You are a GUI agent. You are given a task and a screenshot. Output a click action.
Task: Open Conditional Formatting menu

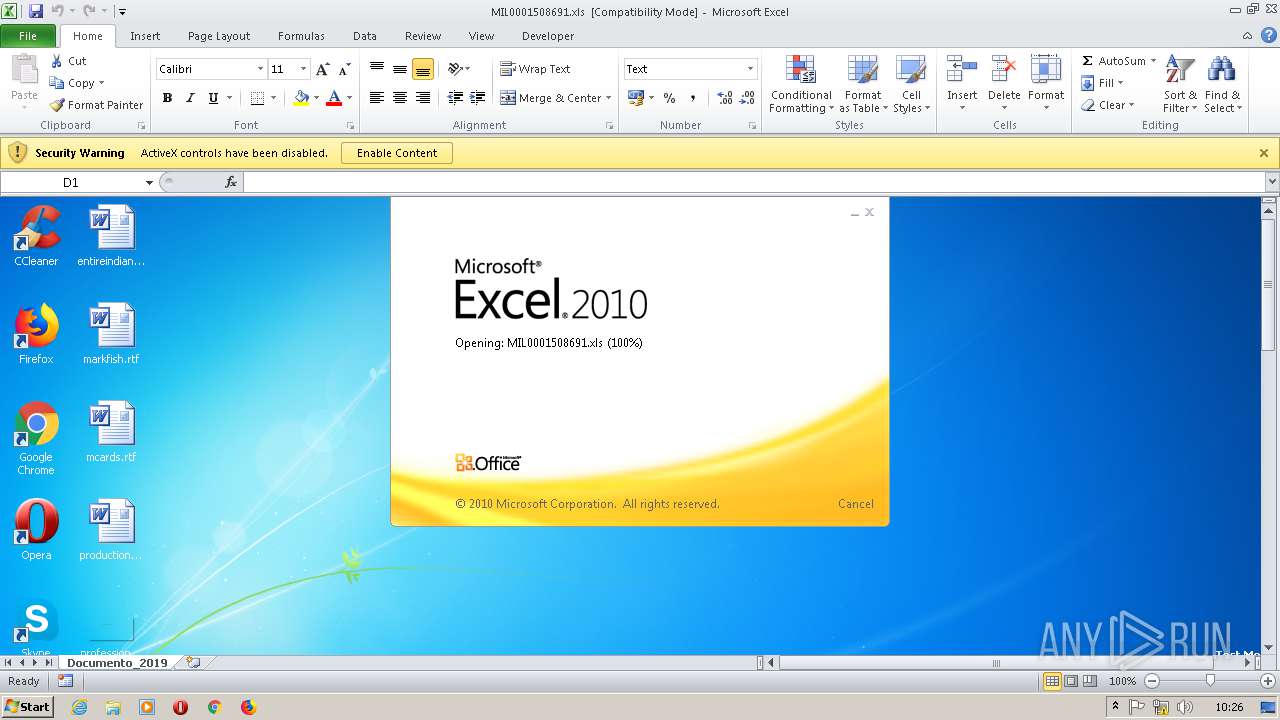(x=801, y=85)
